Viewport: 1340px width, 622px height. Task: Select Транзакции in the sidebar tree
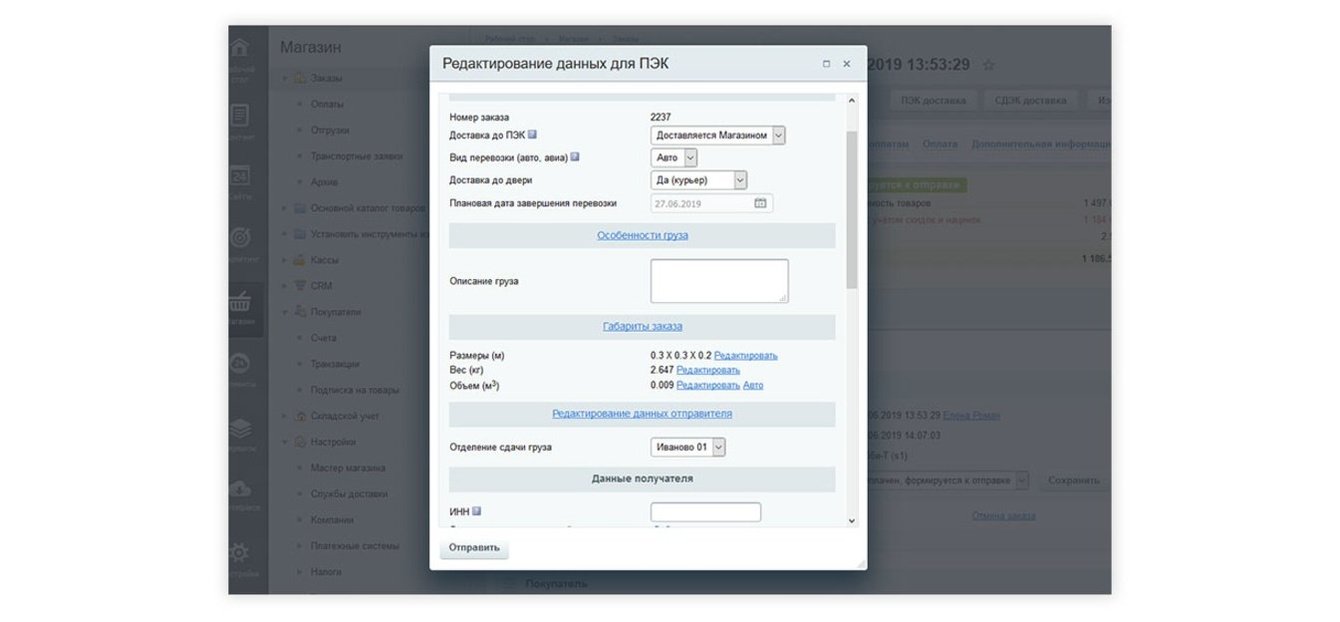(335, 364)
